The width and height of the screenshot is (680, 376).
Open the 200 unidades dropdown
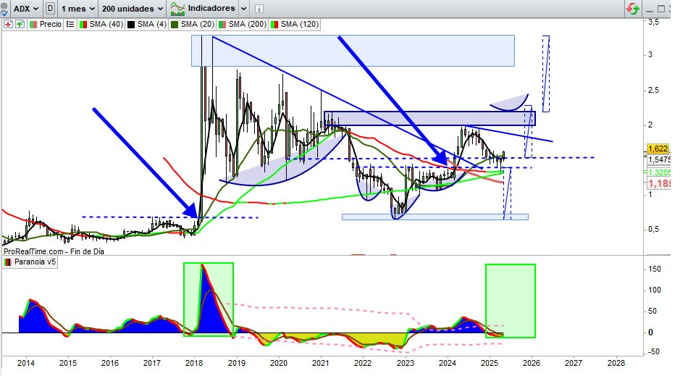point(132,8)
